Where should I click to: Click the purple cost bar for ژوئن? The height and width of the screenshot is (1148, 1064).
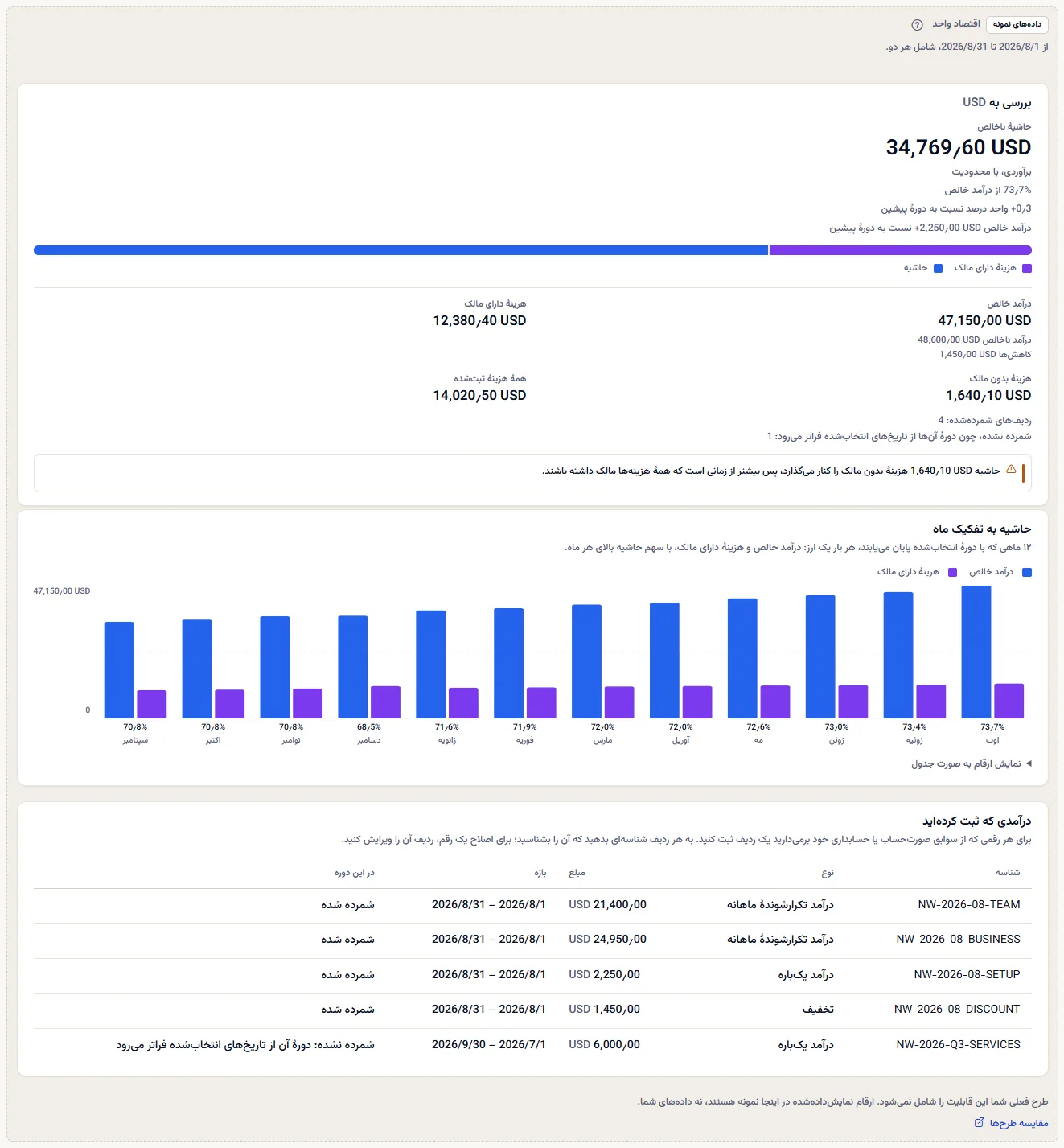click(x=852, y=702)
